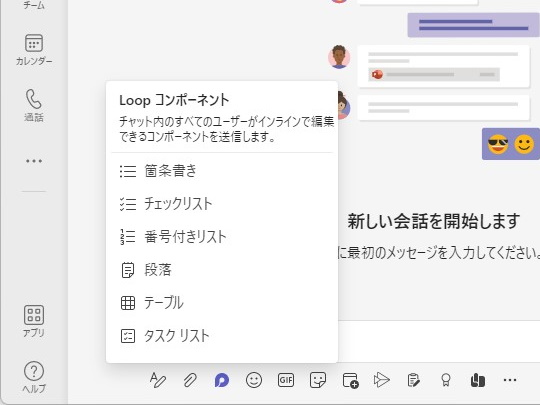Select タスク リスト Loop component
Screen dimensions: 540x405
(x=222, y=336)
